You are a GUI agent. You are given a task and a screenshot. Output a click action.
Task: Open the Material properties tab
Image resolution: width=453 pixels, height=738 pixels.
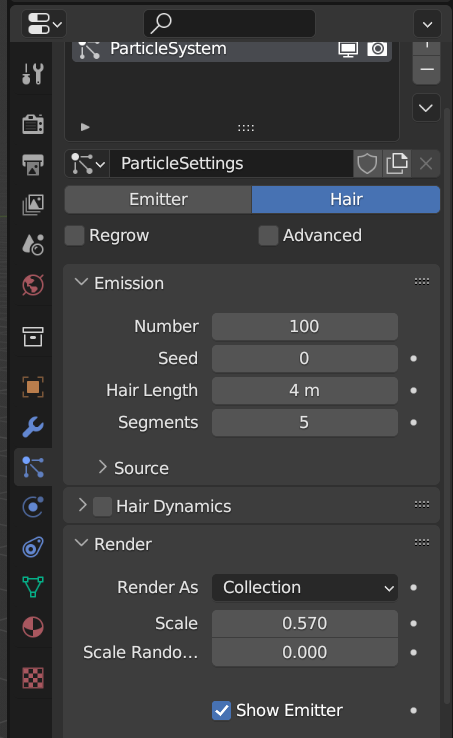pos(33,627)
